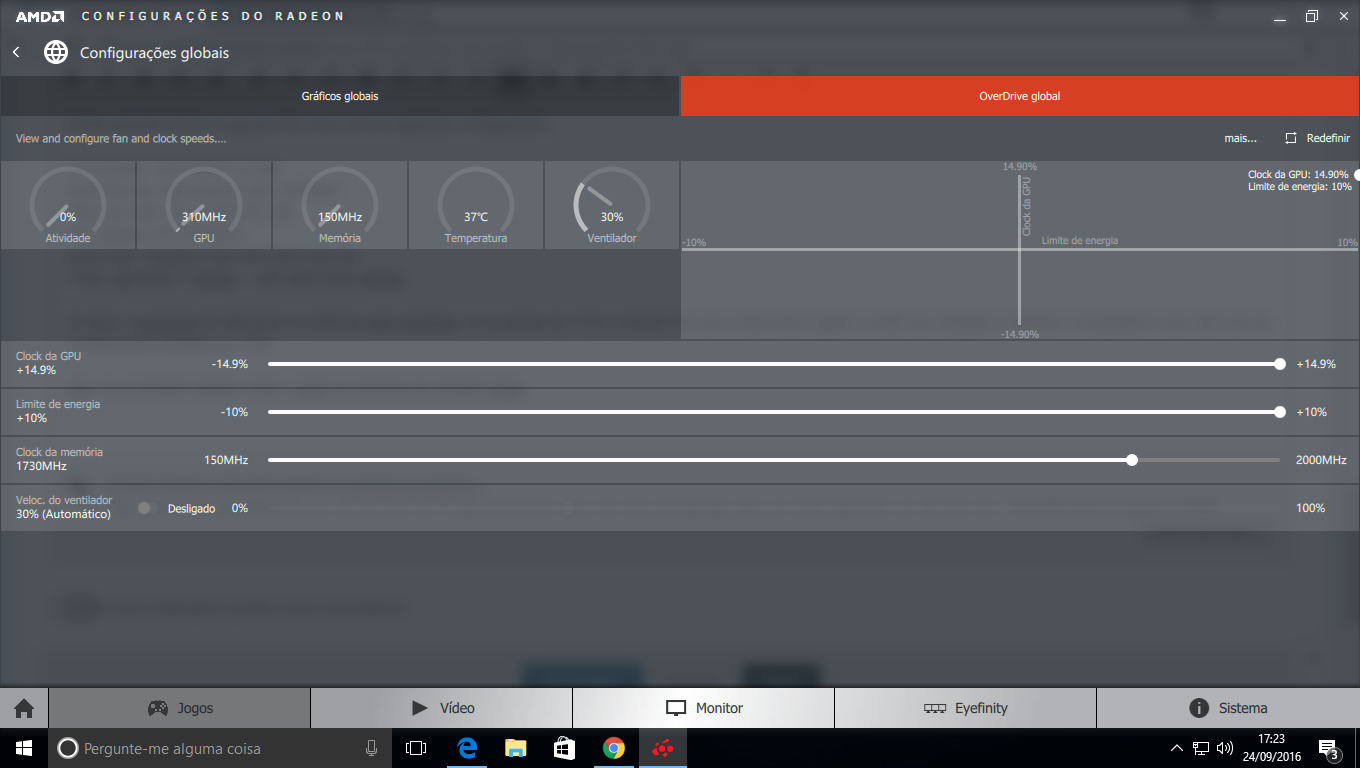Select the OverDrive global tab

[x=1020, y=96]
